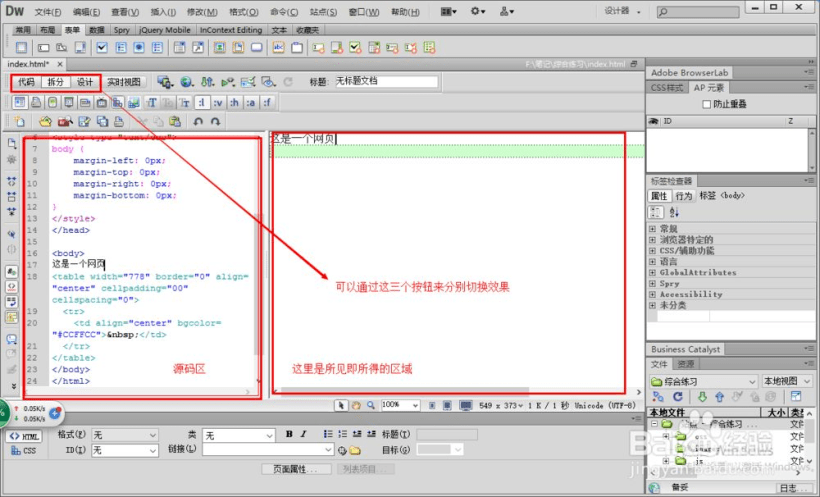Switch to the Spry insert tab
Viewport: 820px width, 497px height.
[x=121, y=30]
